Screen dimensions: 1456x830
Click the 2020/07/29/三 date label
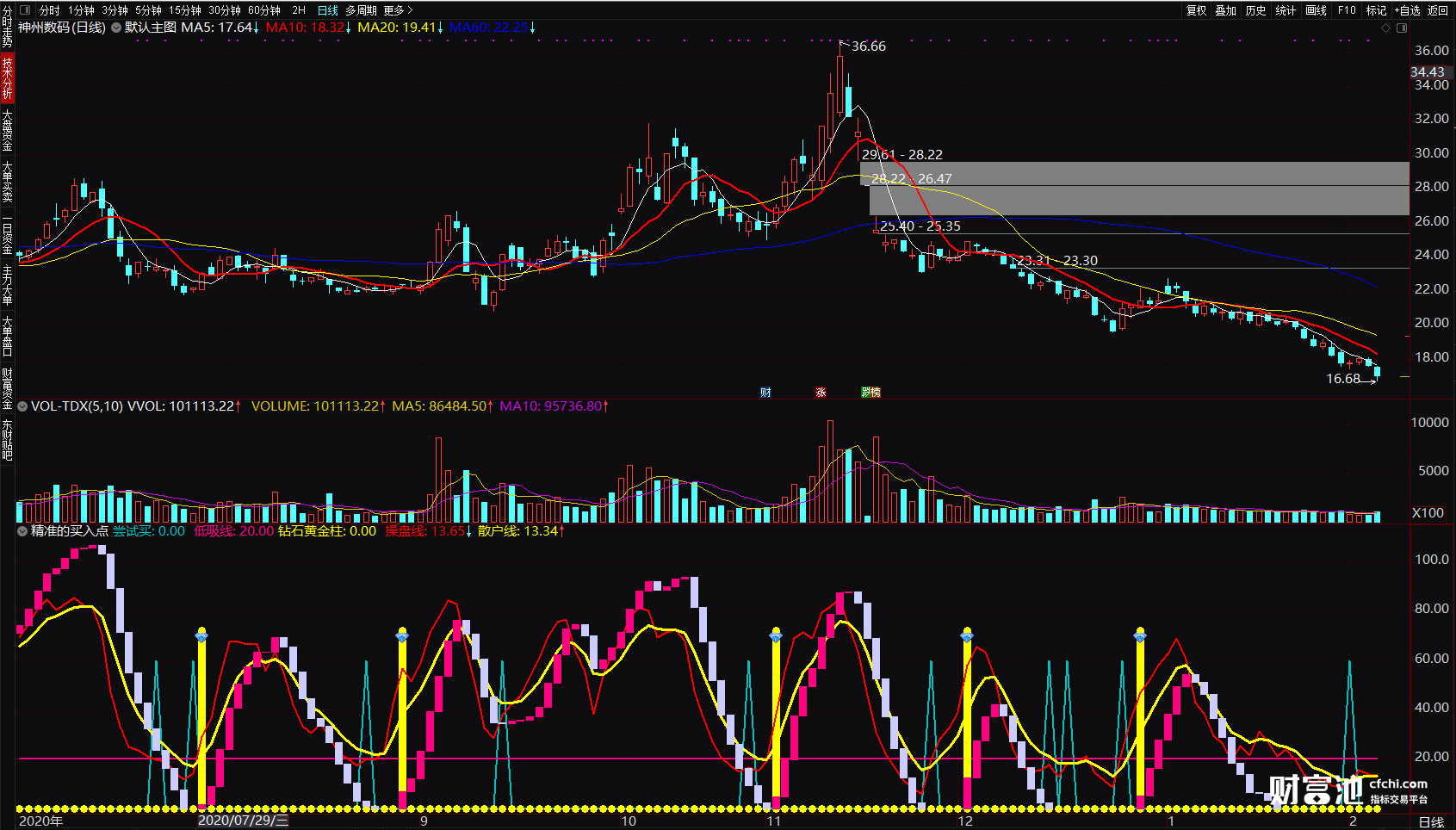(x=244, y=821)
